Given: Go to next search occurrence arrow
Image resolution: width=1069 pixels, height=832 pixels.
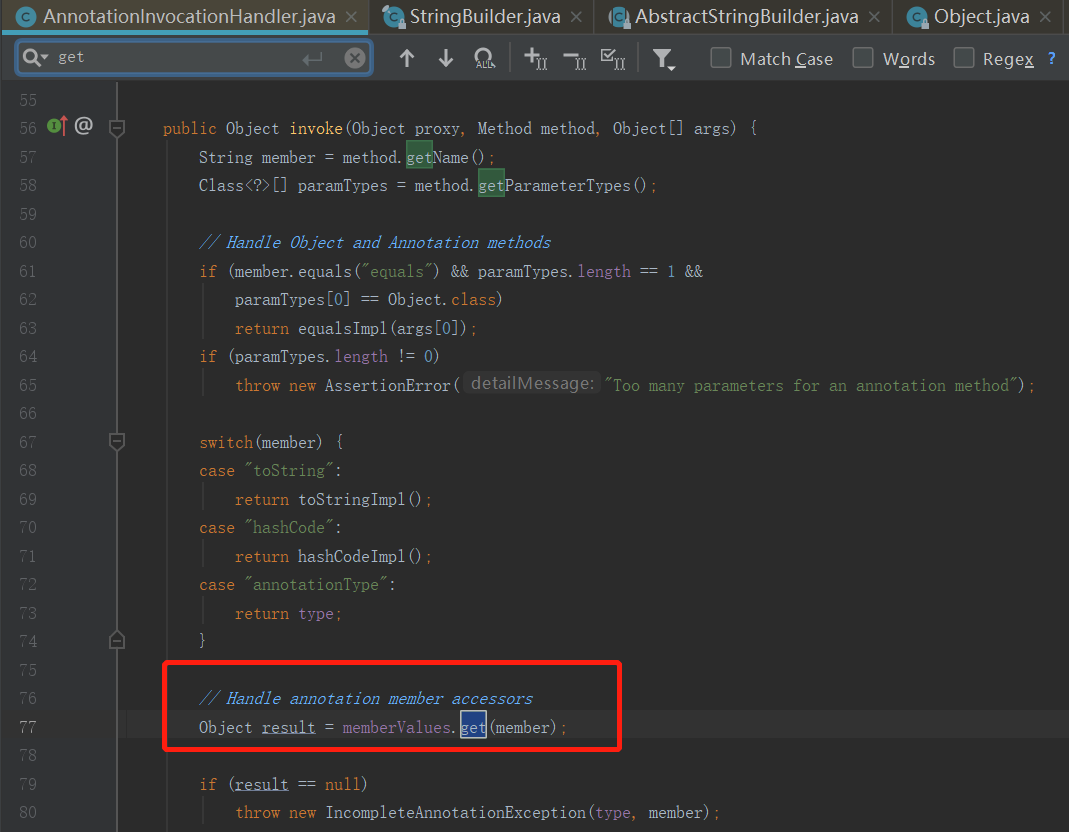Looking at the screenshot, I should [x=446, y=59].
